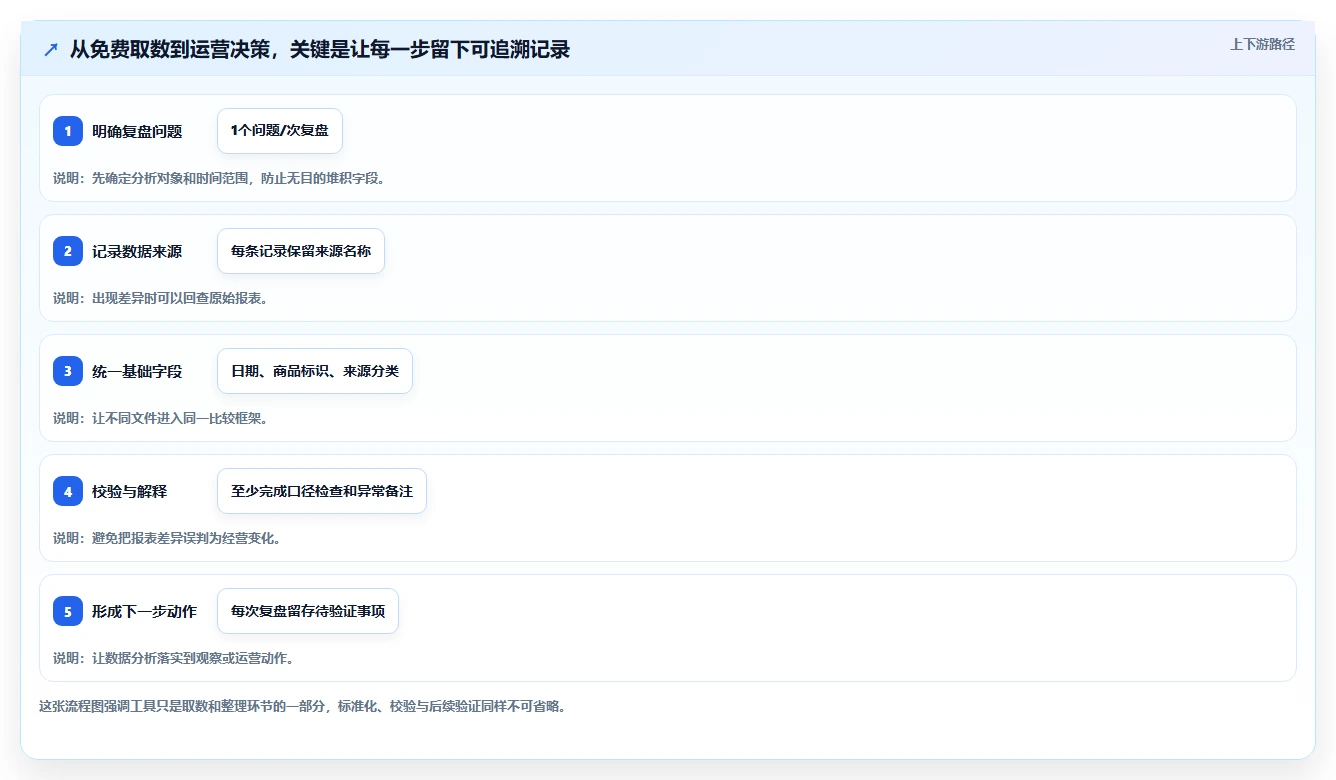
Task: Click the step 2 number badge
Action: 68,251
